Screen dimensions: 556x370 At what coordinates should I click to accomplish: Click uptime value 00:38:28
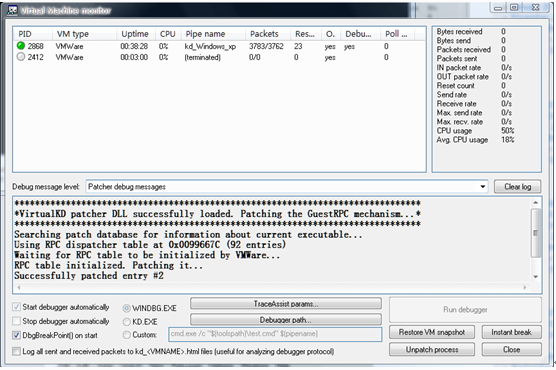coord(134,46)
